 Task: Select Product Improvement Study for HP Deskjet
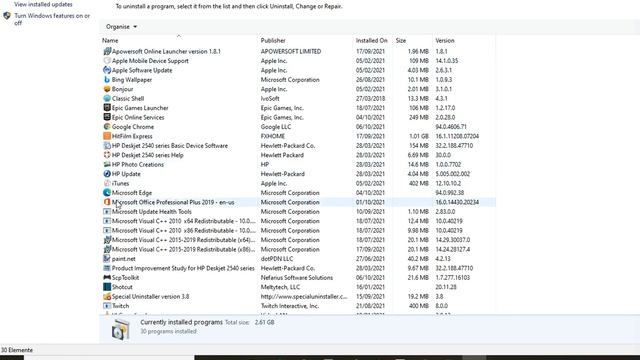[x=183, y=268]
